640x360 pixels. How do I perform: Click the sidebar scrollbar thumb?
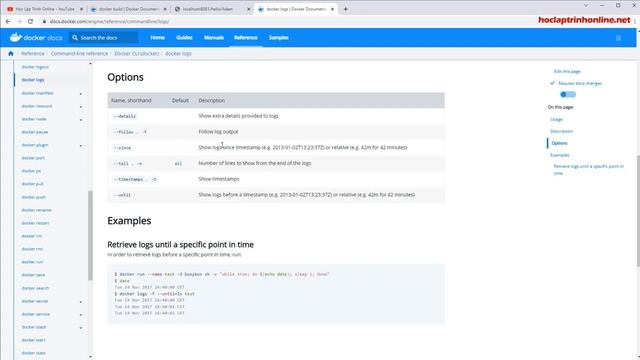coord(90,236)
